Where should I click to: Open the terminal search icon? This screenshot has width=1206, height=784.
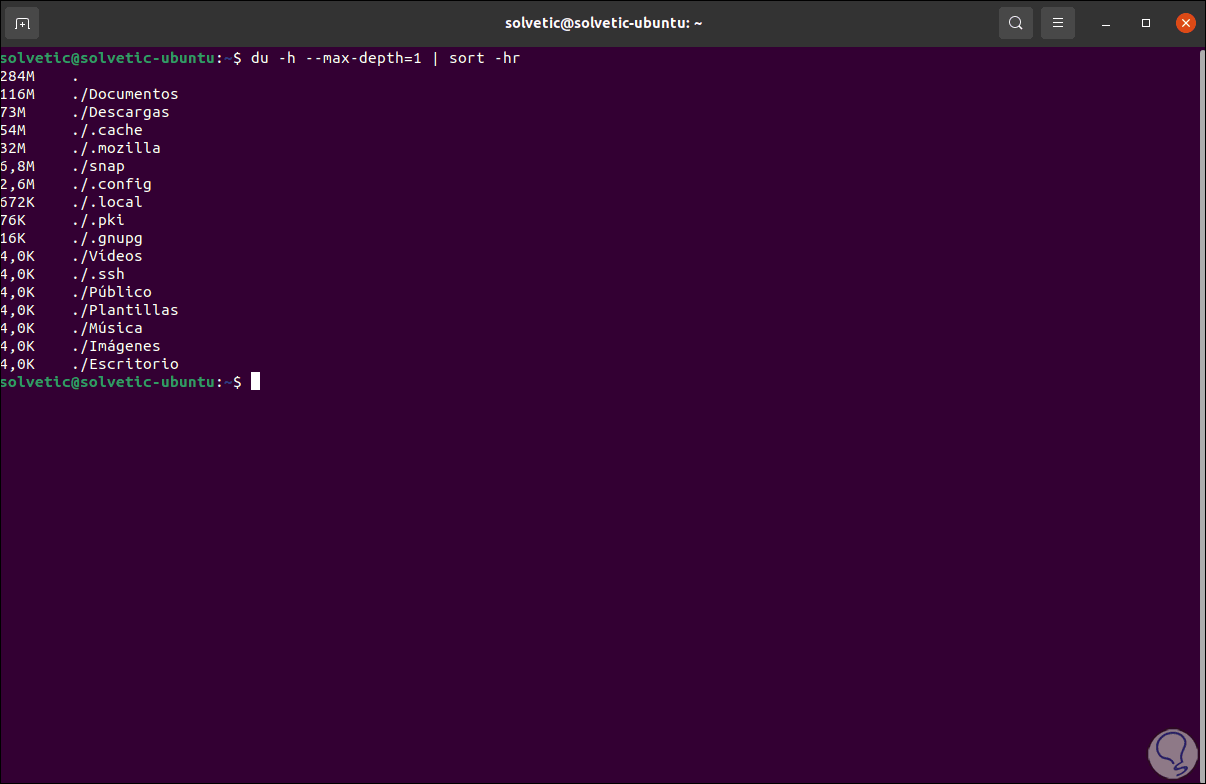(x=1015, y=23)
